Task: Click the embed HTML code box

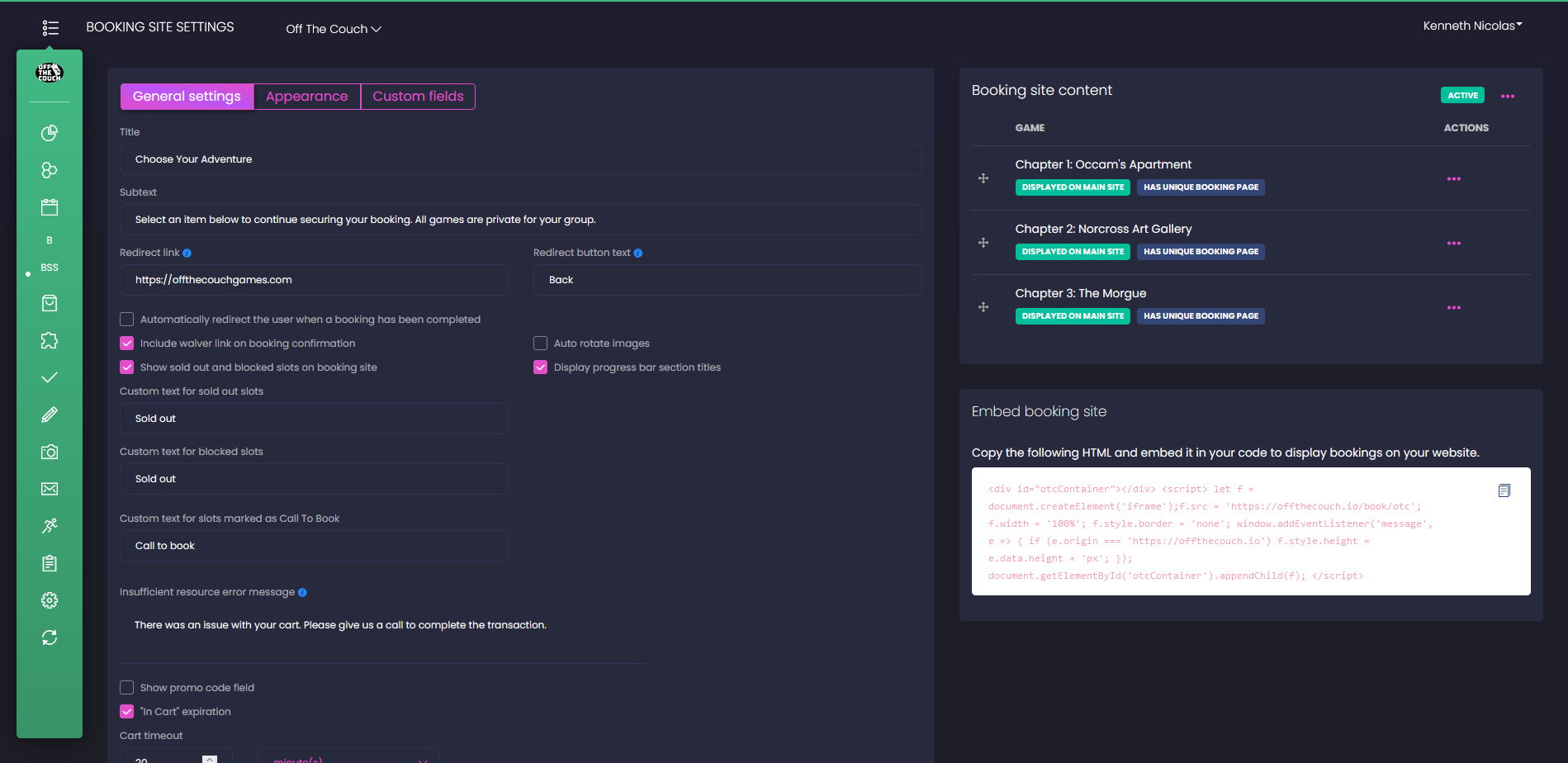Action: pyautogui.click(x=1251, y=532)
